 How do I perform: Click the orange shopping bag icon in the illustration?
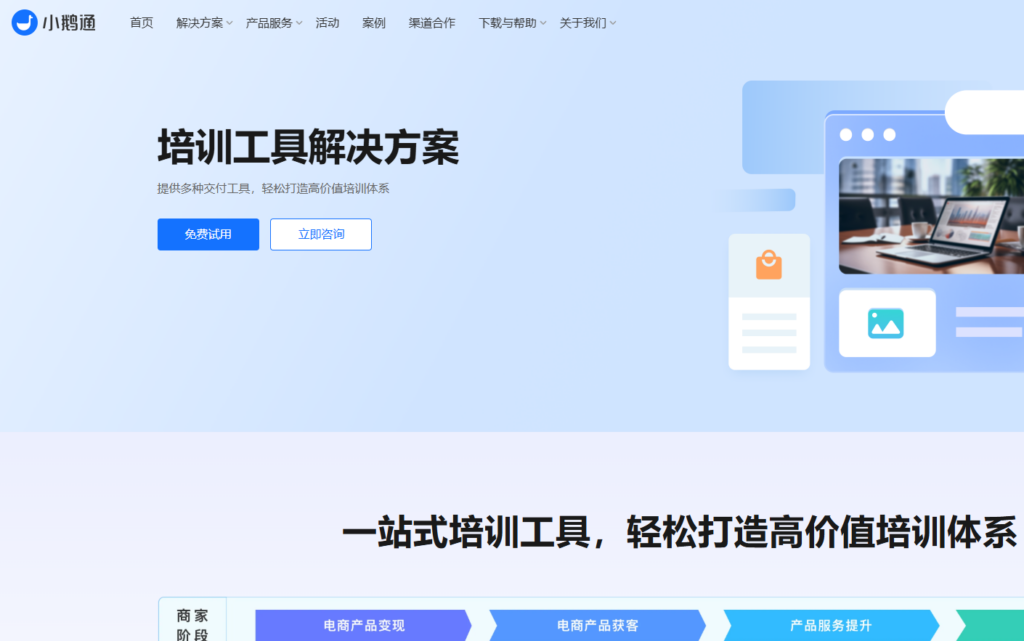tap(769, 262)
